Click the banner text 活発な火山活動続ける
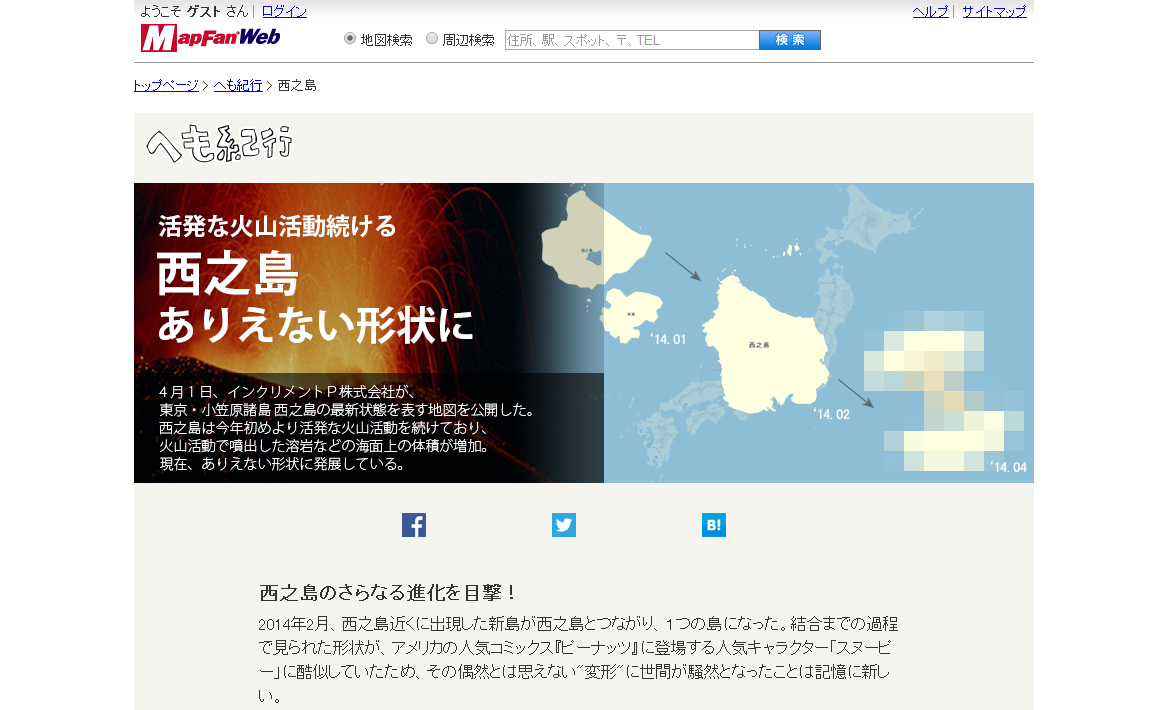 click(x=277, y=226)
